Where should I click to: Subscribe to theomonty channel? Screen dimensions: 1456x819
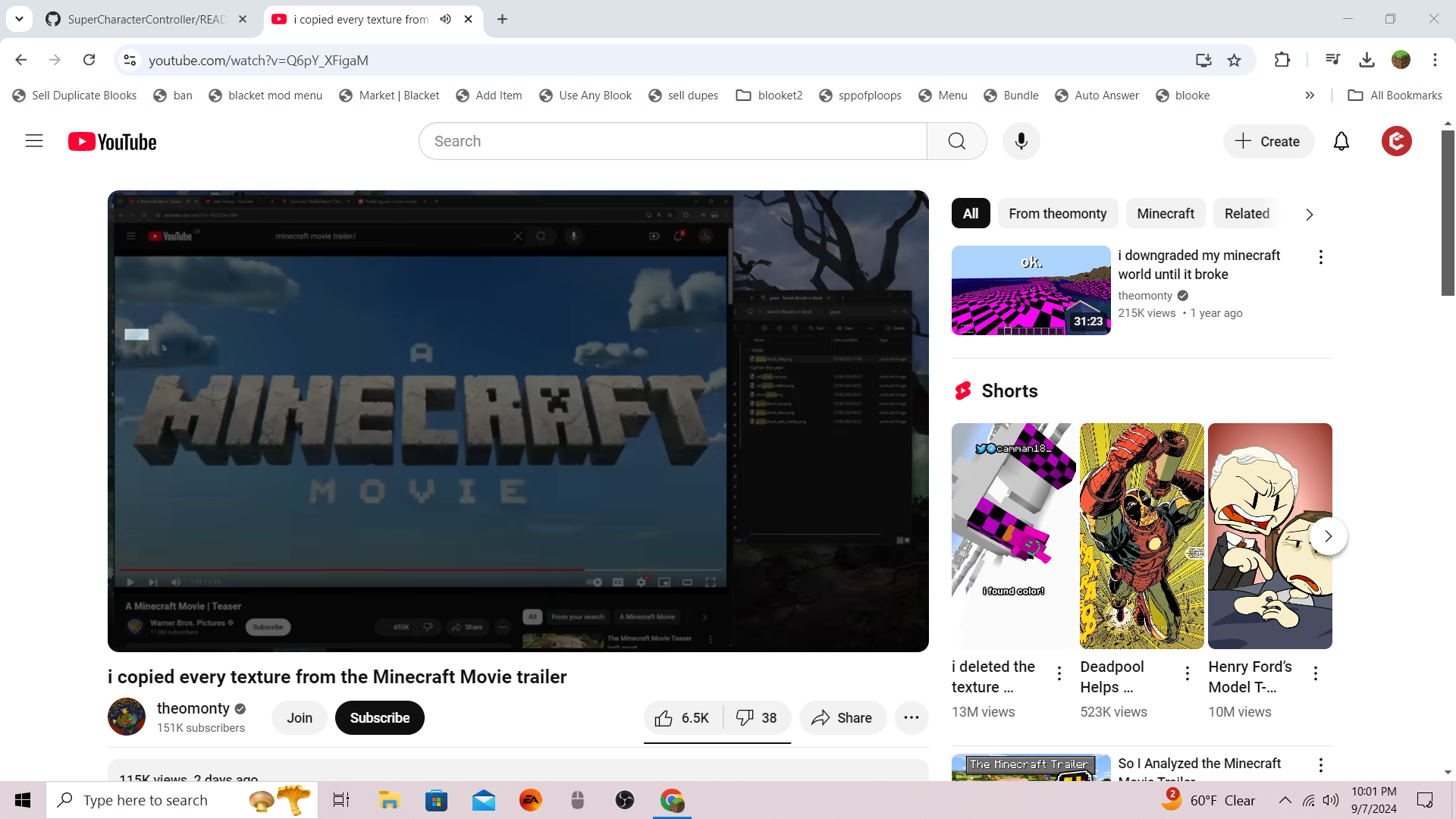(379, 718)
